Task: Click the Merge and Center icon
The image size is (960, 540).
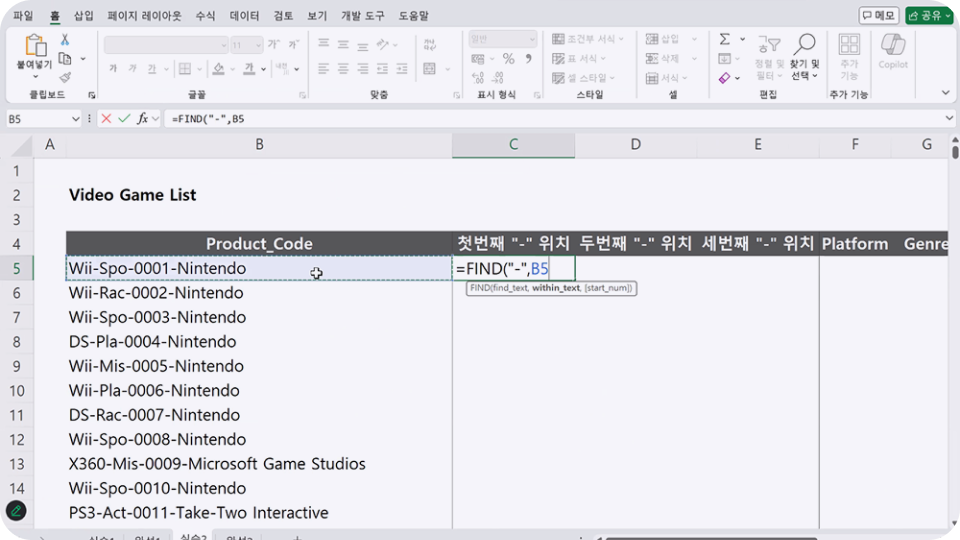Action: tap(430, 69)
